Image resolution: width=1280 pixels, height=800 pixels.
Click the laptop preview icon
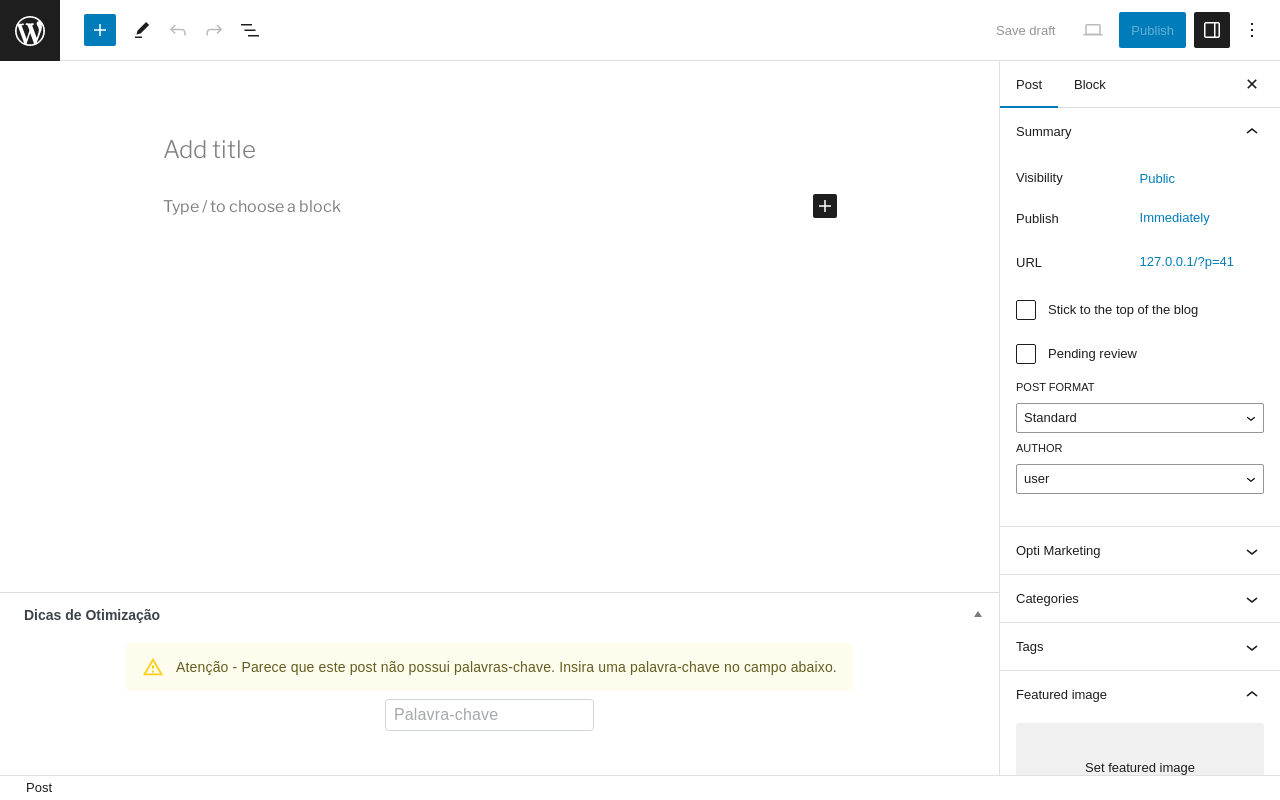tap(1093, 30)
